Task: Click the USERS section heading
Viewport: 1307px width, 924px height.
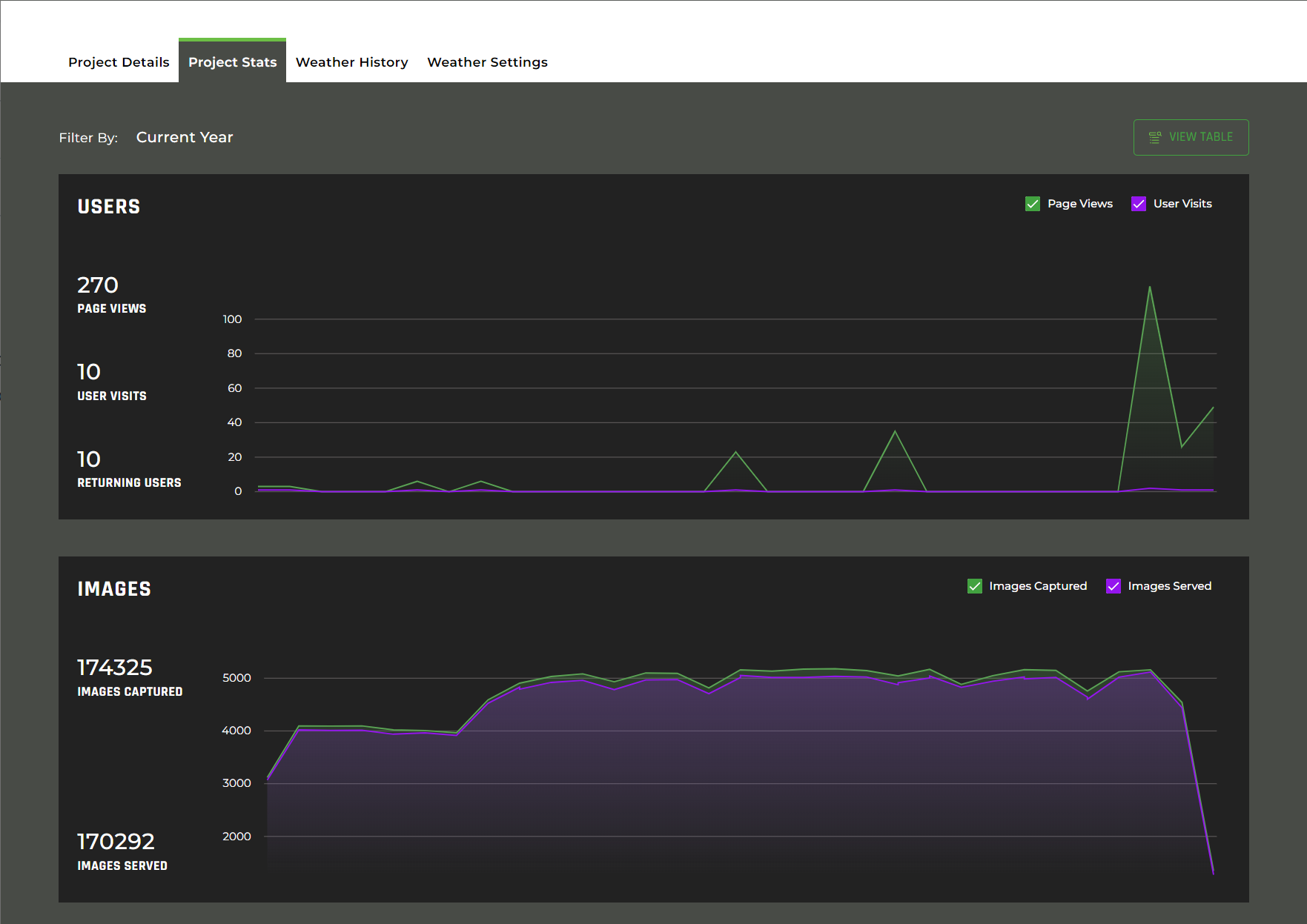Action: (x=109, y=207)
